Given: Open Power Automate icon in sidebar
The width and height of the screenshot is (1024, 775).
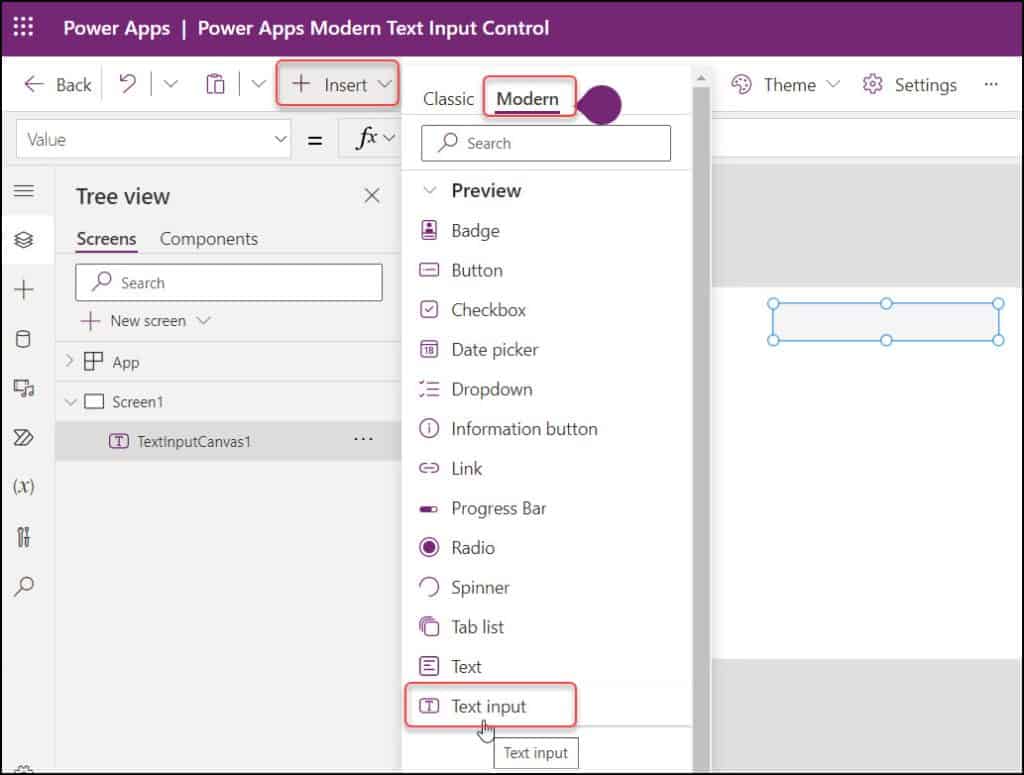Looking at the screenshot, I should (x=24, y=437).
